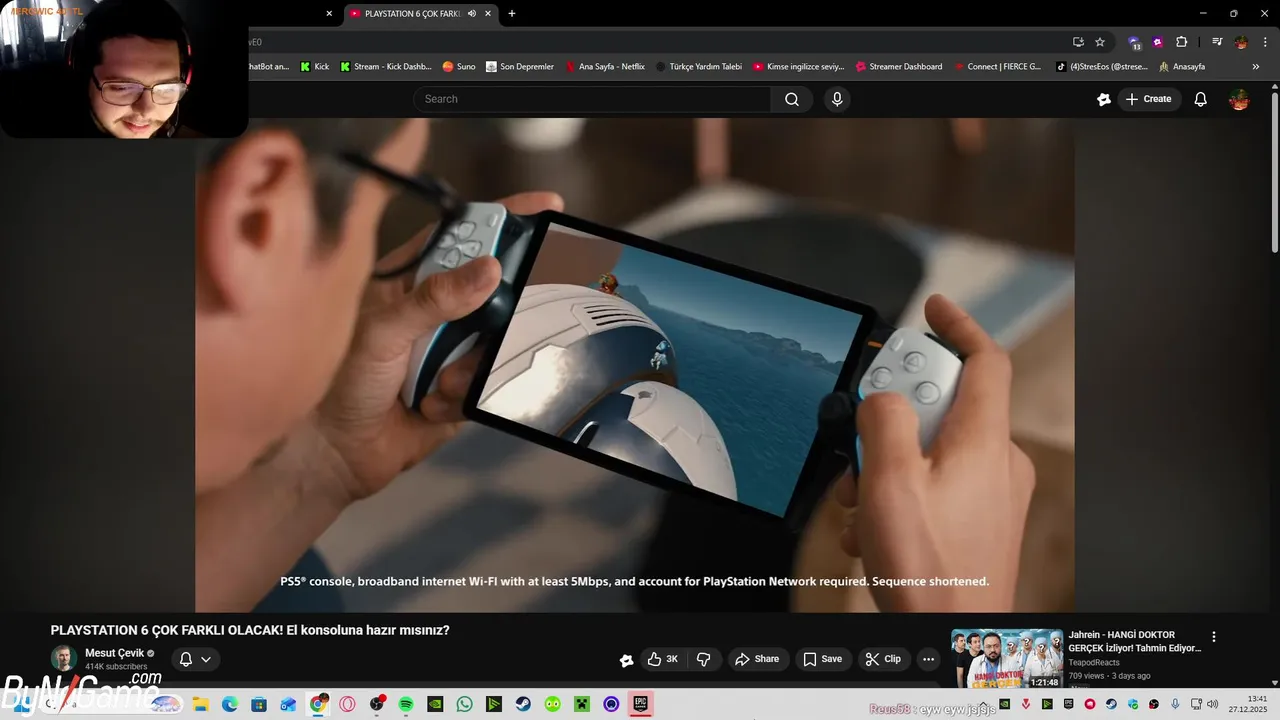Image resolution: width=1280 pixels, height=720 pixels.
Task: Open subscription notification bell dropdown
Action: [x=195, y=659]
